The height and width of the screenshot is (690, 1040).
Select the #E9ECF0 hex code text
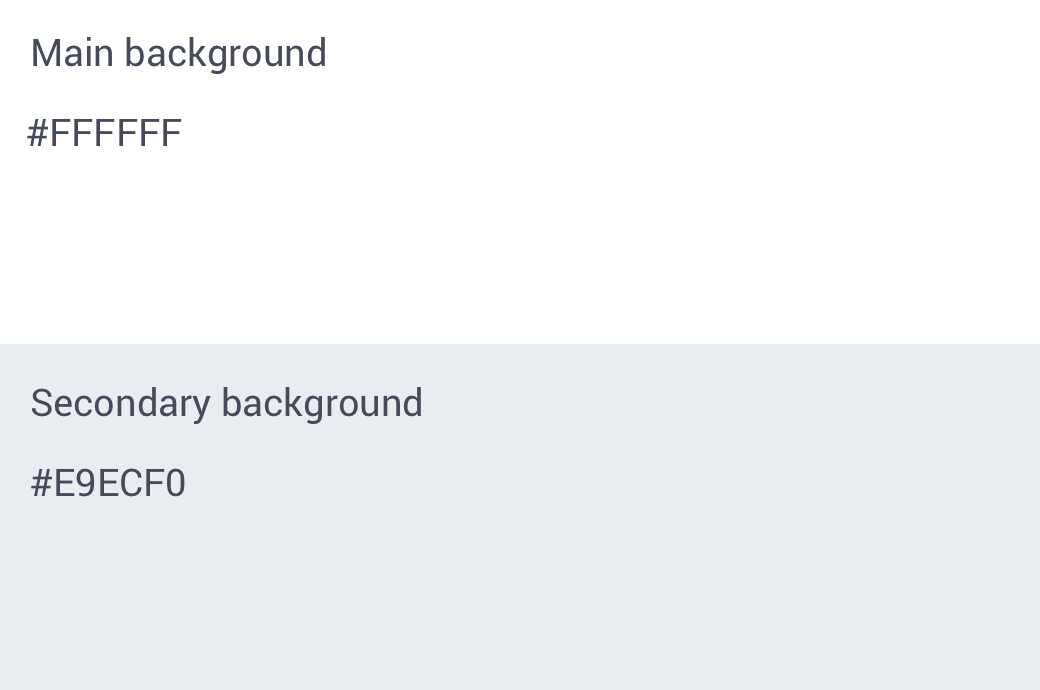click(x=108, y=483)
